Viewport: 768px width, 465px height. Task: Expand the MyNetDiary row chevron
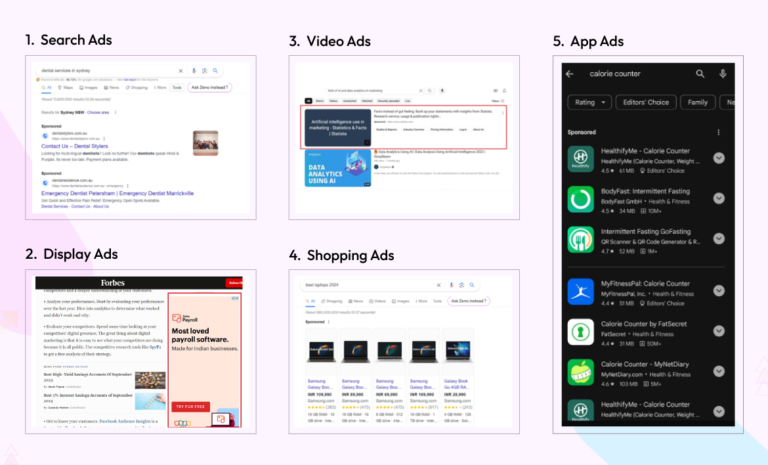[x=719, y=371]
